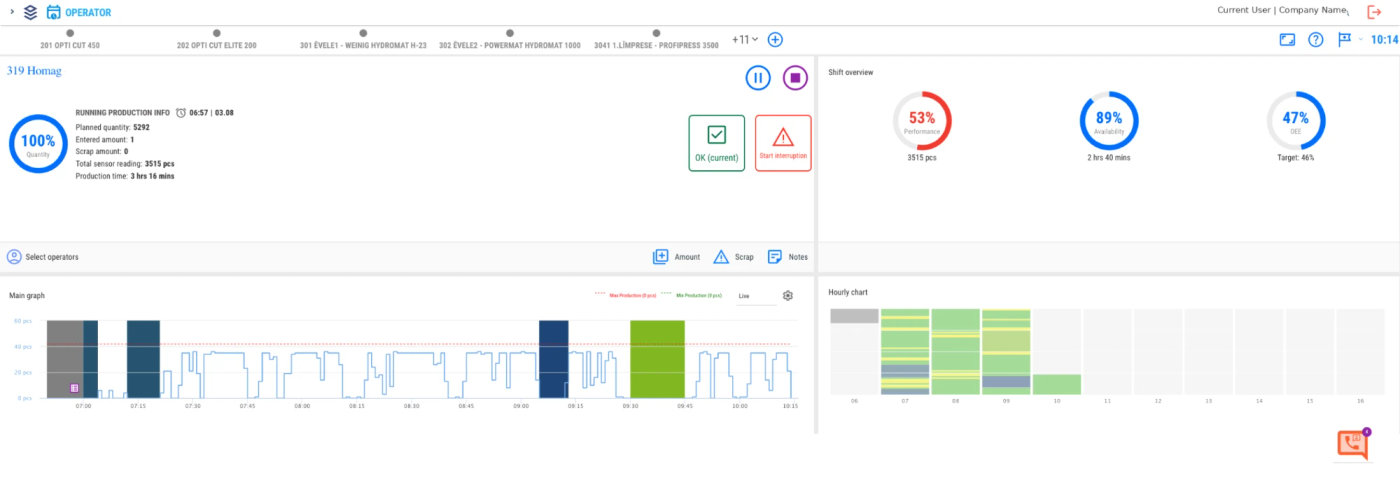Toggle the Min Production legend entry

pyautogui.click(x=692, y=295)
